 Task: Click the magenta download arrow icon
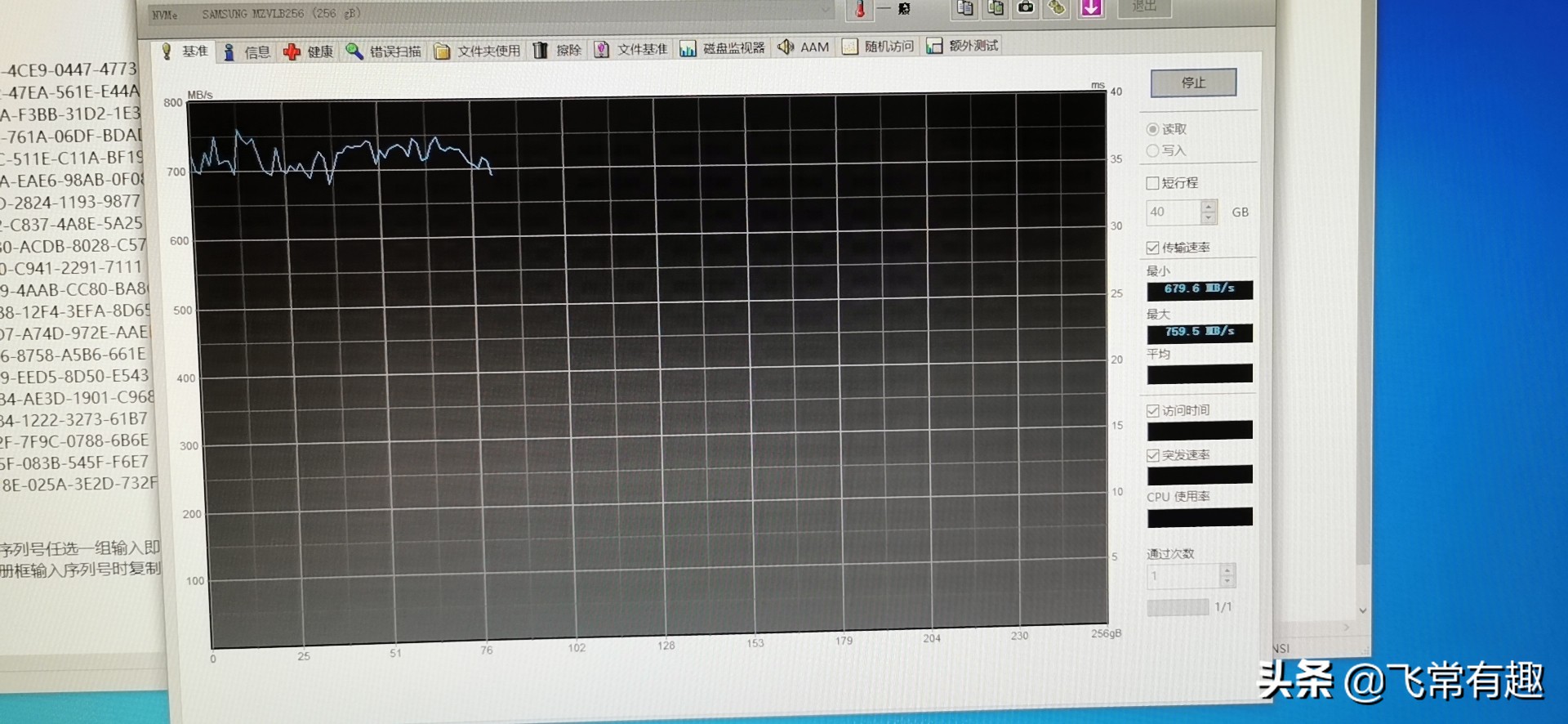(1091, 8)
